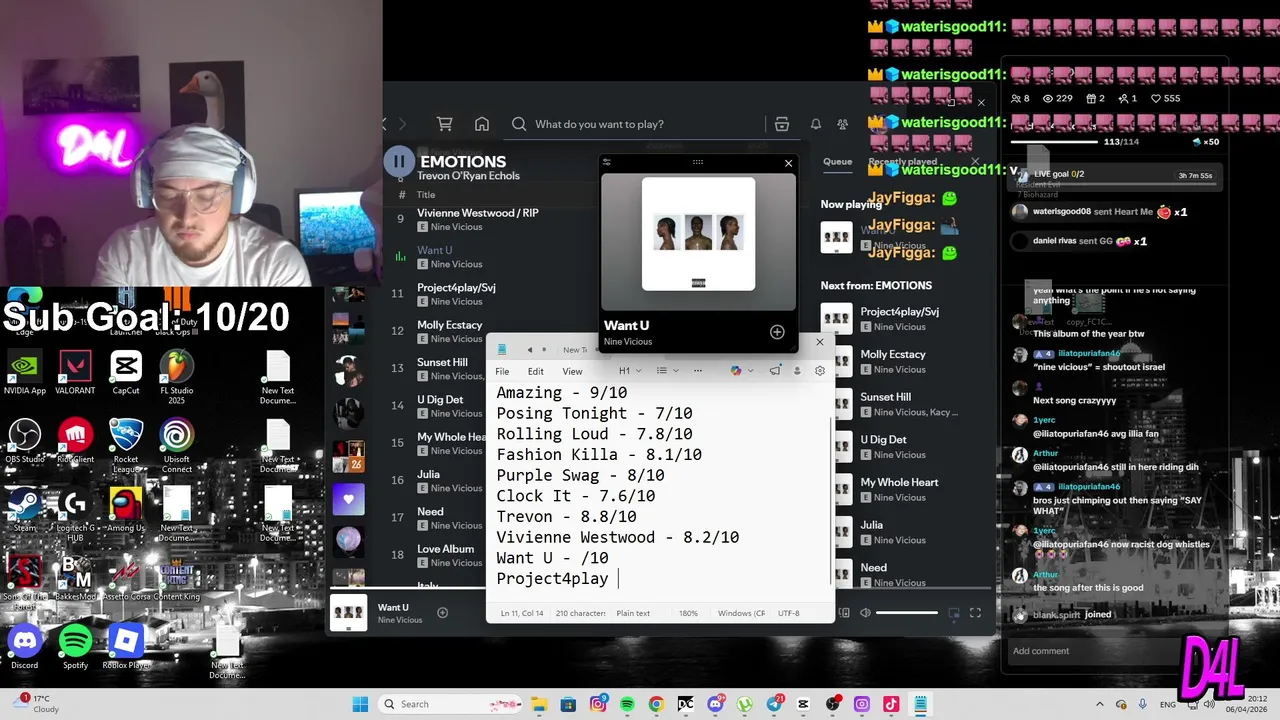Select Sunset Hill in the track list
The height and width of the screenshot is (720, 1280).
(x=442, y=362)
